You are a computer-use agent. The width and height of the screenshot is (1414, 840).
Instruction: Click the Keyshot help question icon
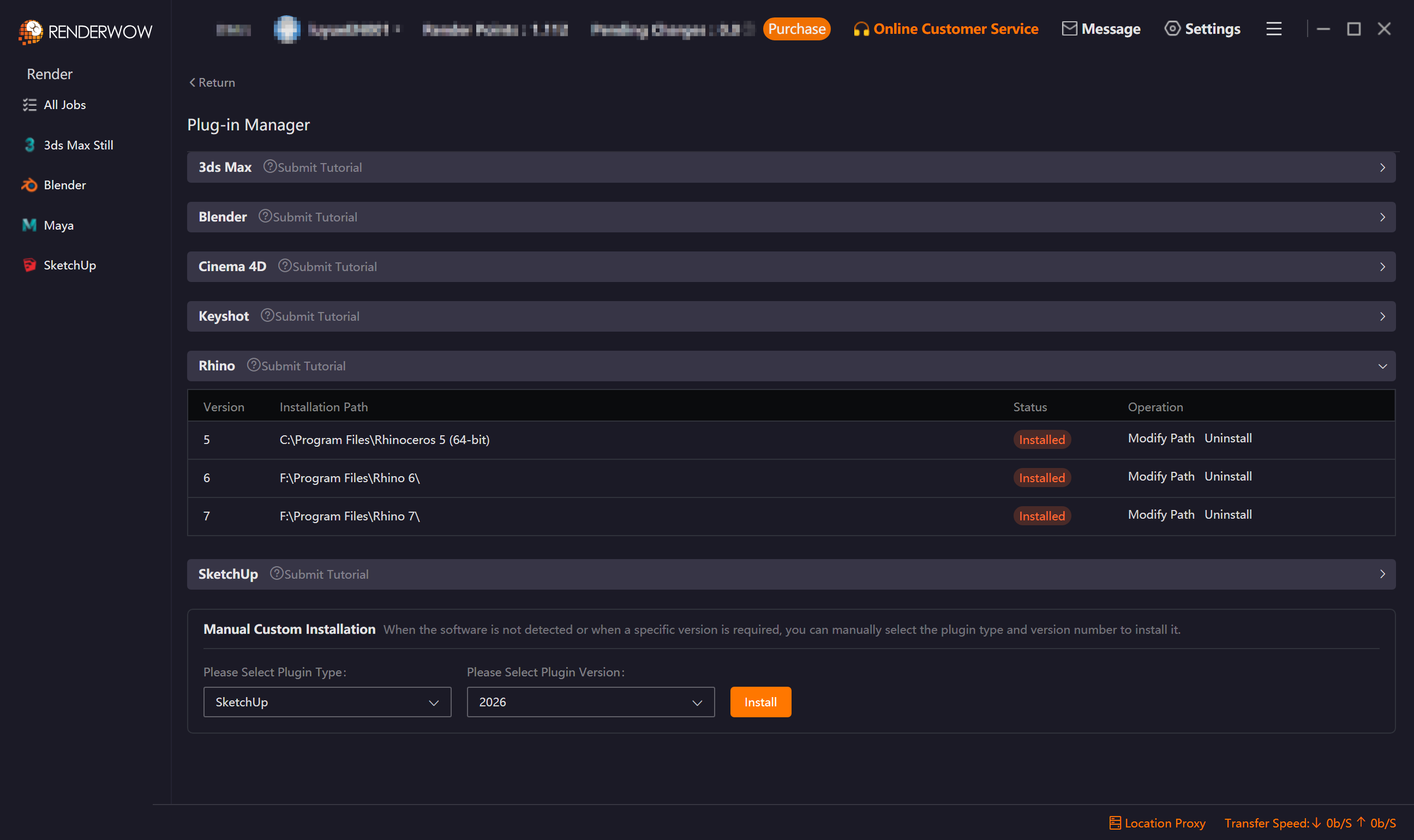tap(267, 315)
